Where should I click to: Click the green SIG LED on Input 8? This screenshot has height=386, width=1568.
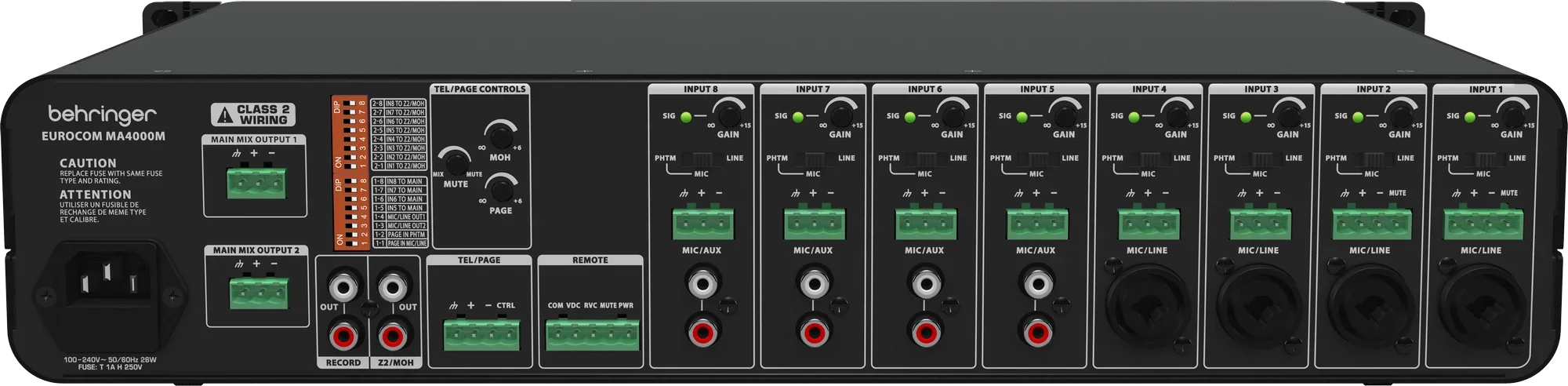pos(686,117)
